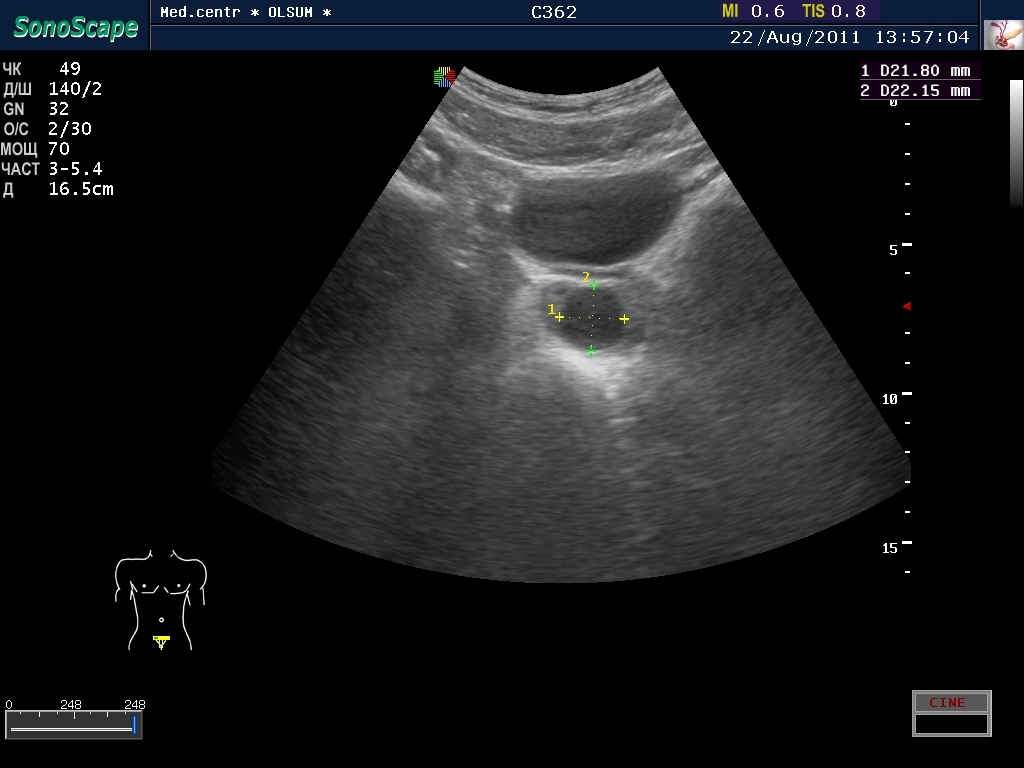Select top green caliper of measurement 2
The width and height of the screenshot is (1024, 768).
pyautogui.click(x=593, y=286)
